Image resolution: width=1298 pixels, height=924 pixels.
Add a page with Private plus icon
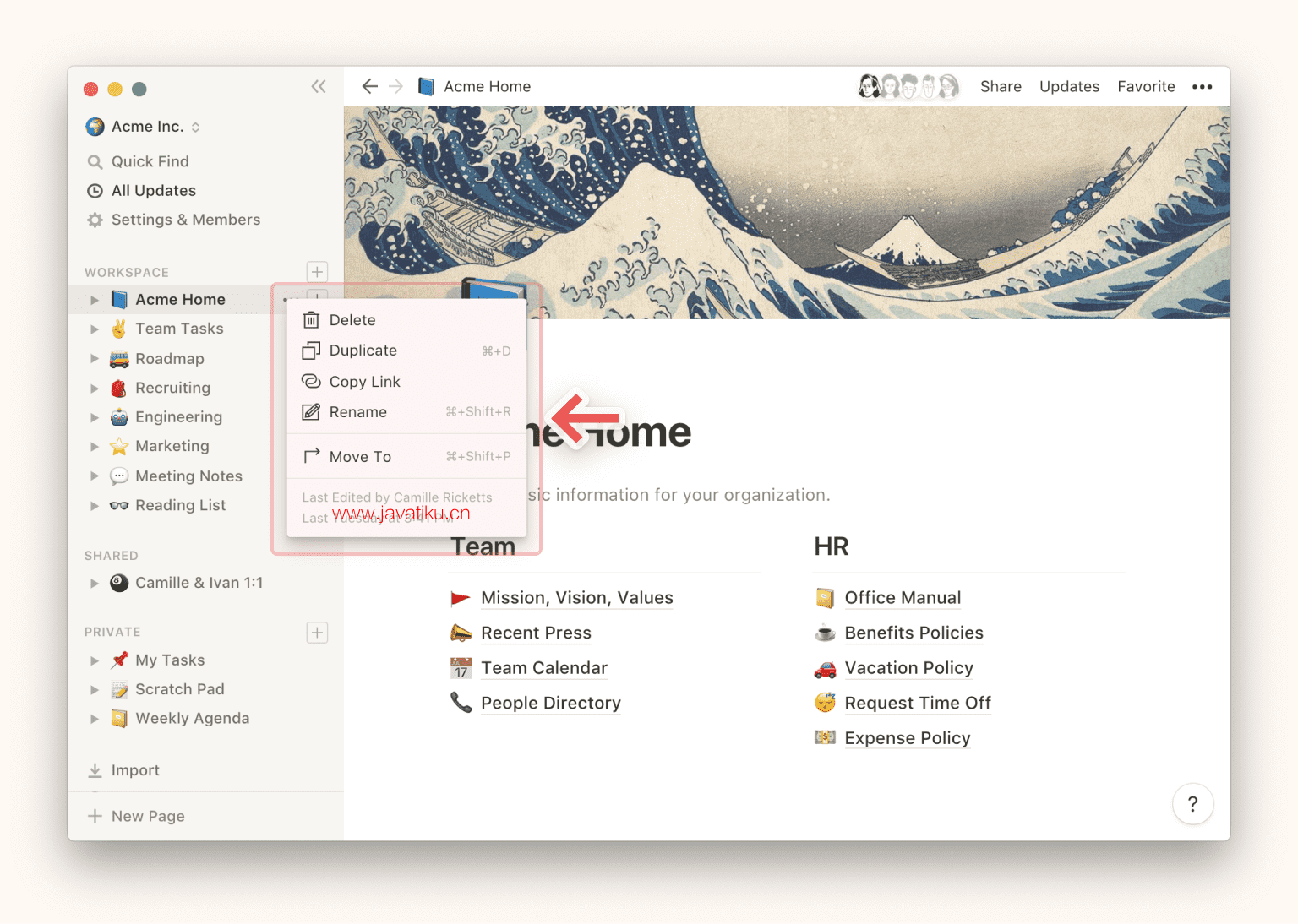pos(317,633)
